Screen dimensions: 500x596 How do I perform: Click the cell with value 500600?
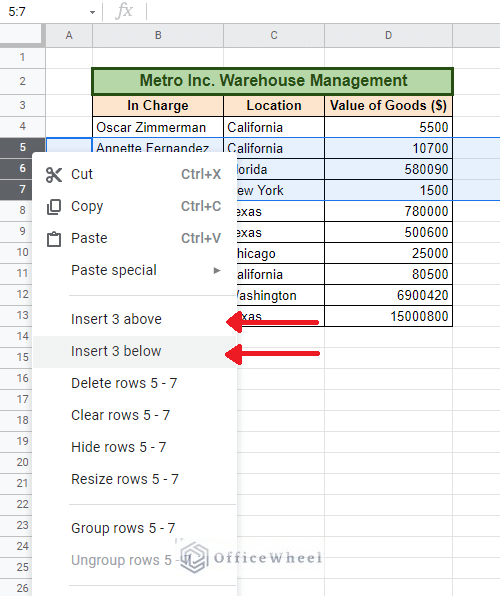(388, 232)
